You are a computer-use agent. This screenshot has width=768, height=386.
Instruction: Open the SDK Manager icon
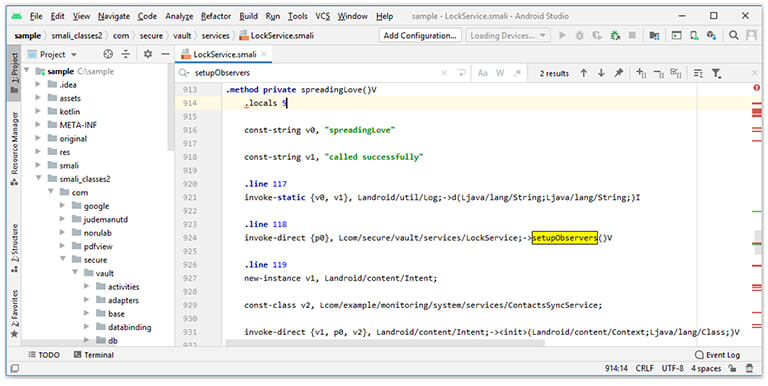711,35
